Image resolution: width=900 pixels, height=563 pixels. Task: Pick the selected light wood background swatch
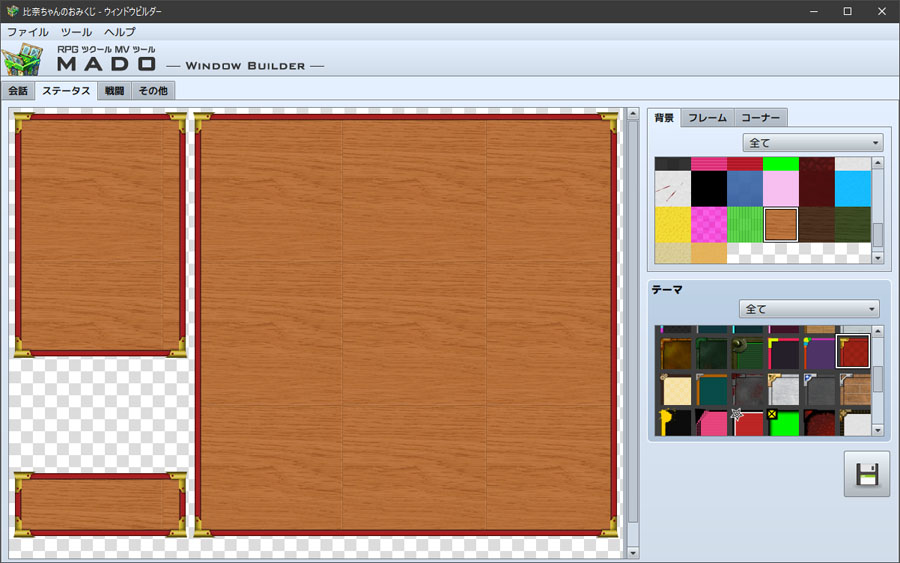click(781, 224)
